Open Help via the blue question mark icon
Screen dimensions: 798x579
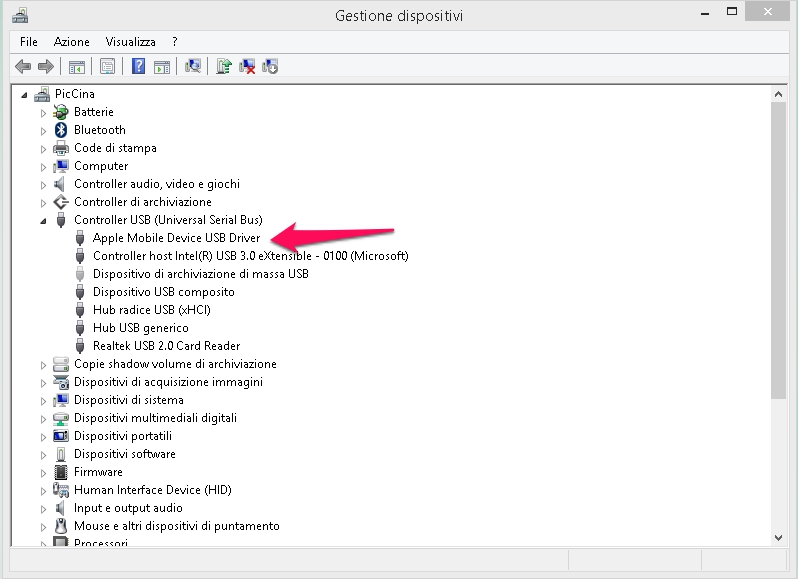click(x=138, y=67)
